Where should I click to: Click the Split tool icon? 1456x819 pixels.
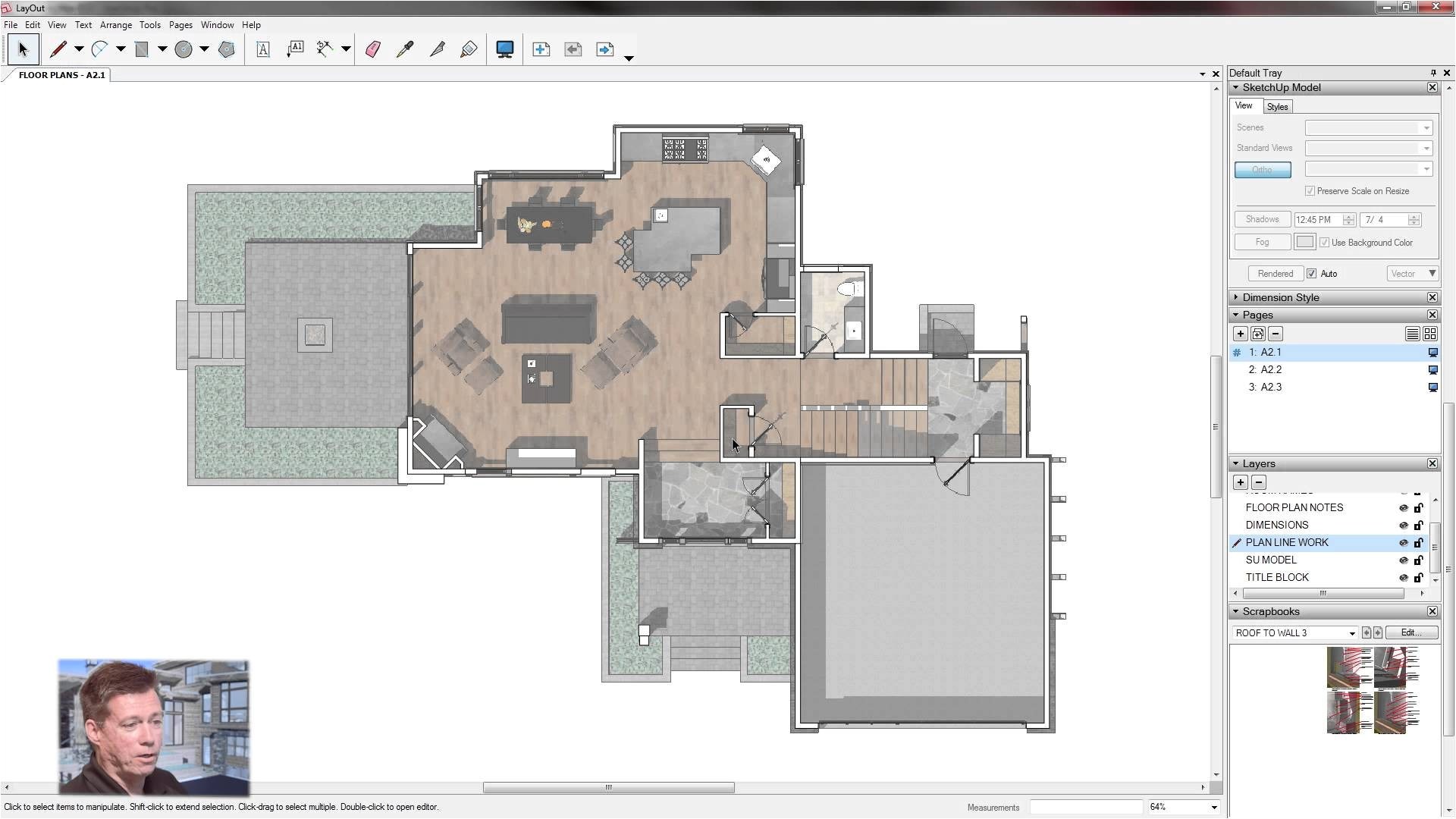point(437,49)
